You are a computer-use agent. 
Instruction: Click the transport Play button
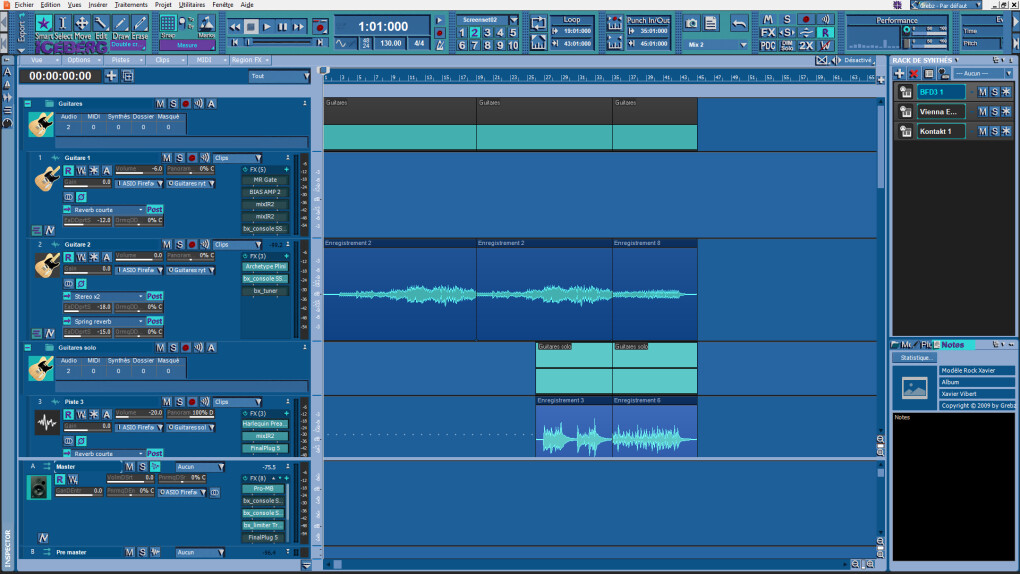tap(267, 27)
